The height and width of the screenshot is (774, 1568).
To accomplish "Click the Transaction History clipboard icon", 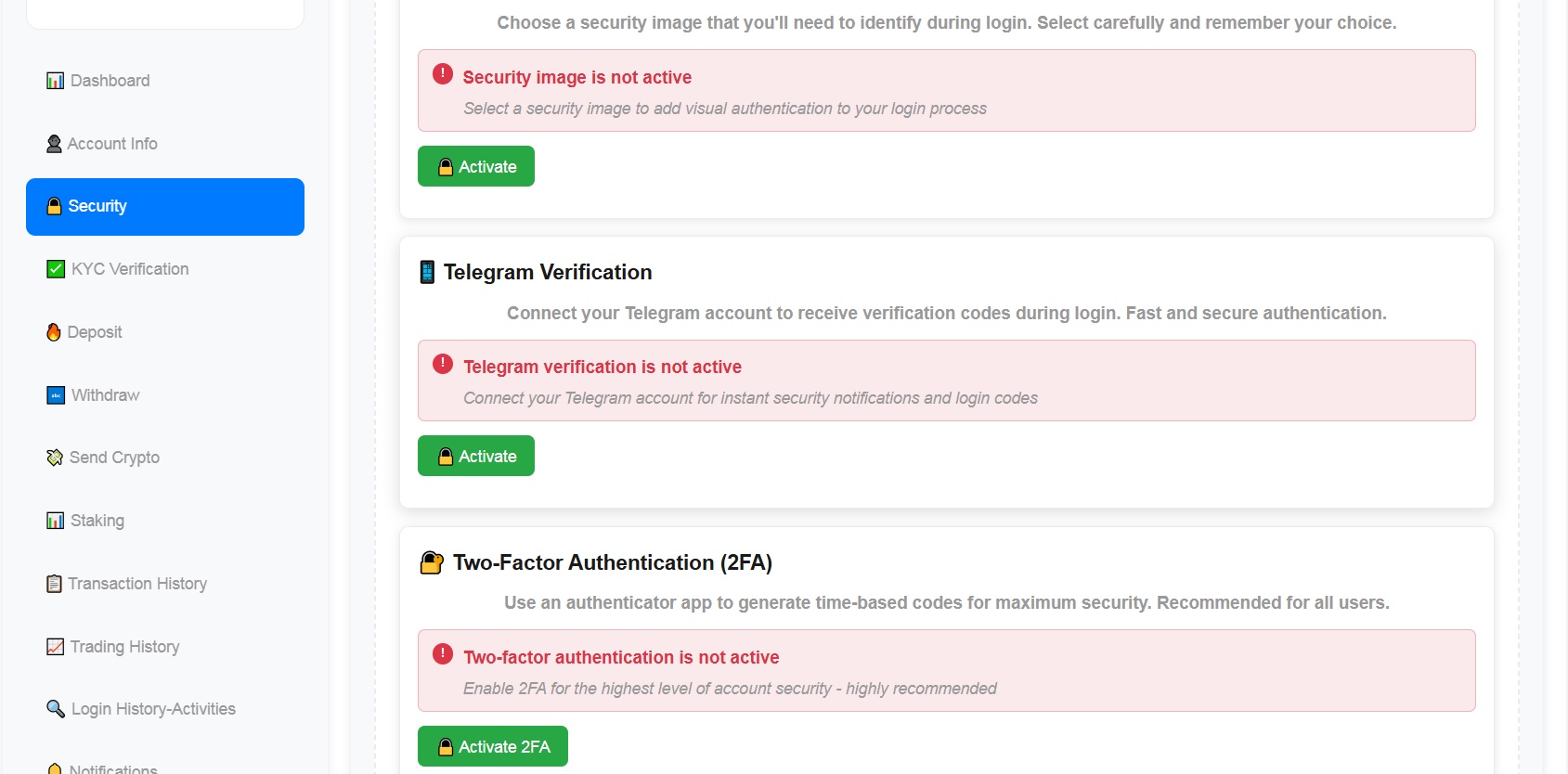I will tap(54, 584).
